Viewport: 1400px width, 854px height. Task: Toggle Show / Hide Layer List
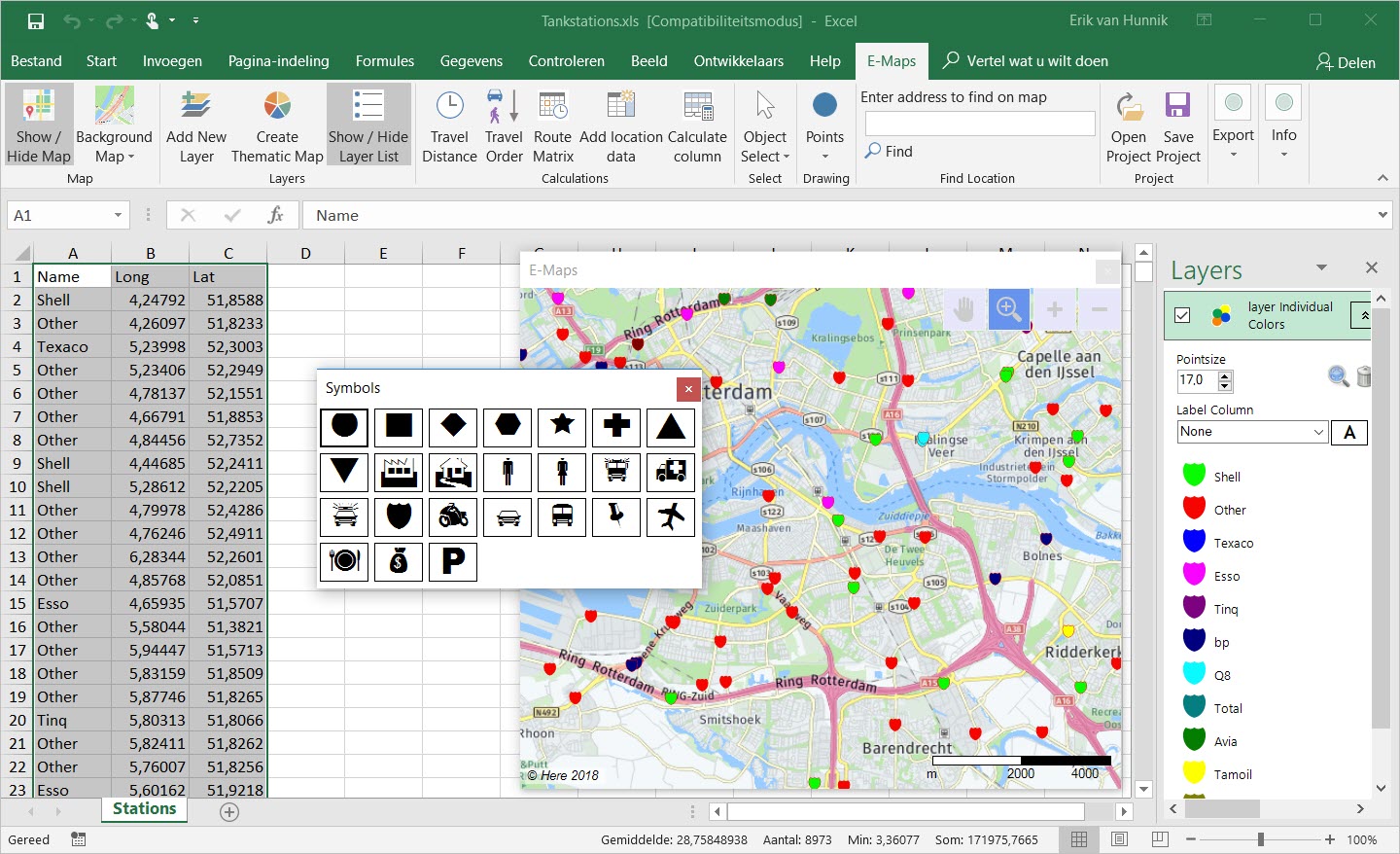[368, 125]
